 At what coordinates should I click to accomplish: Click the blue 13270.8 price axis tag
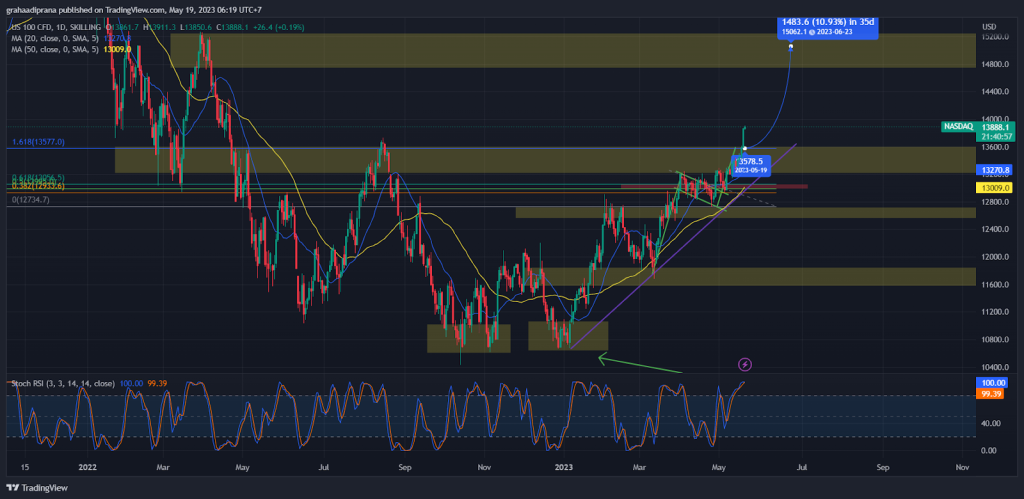[997, 170]
